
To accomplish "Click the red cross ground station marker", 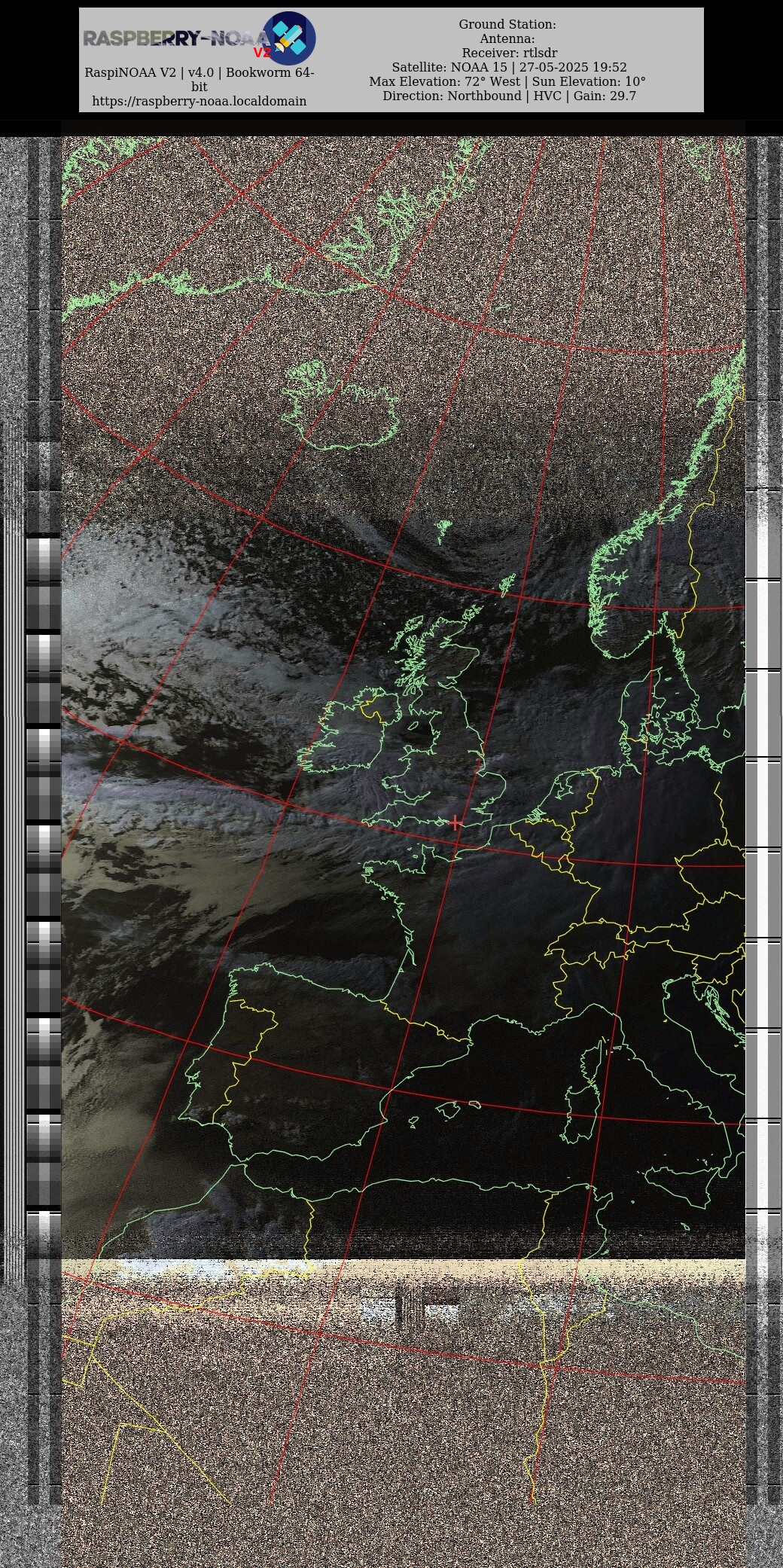I will tap(455, 822).
